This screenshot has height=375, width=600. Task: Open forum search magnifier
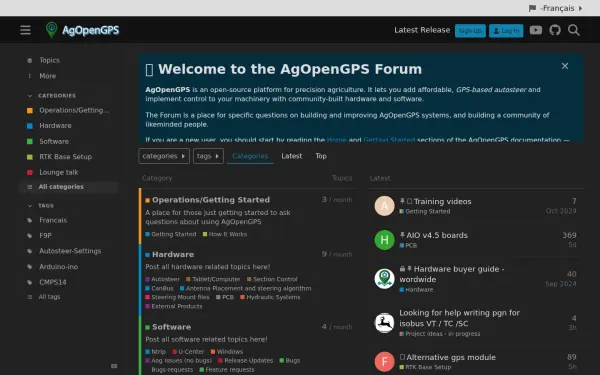(574, 30)
